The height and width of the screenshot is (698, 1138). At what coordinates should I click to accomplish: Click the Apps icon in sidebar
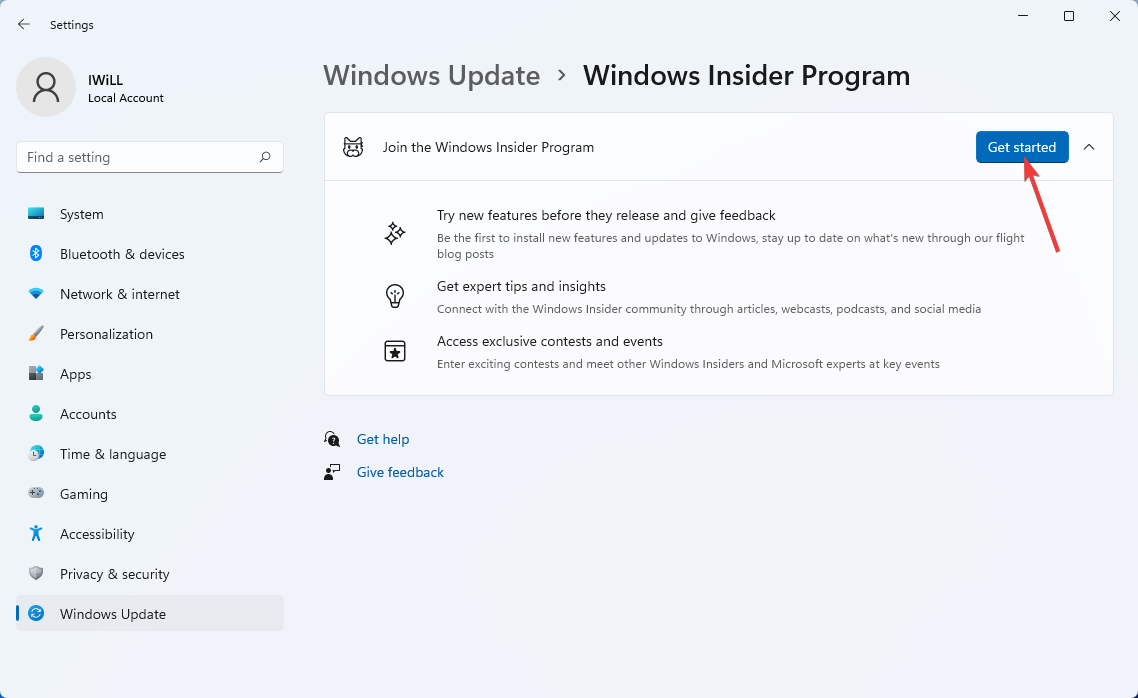point(36,373)
